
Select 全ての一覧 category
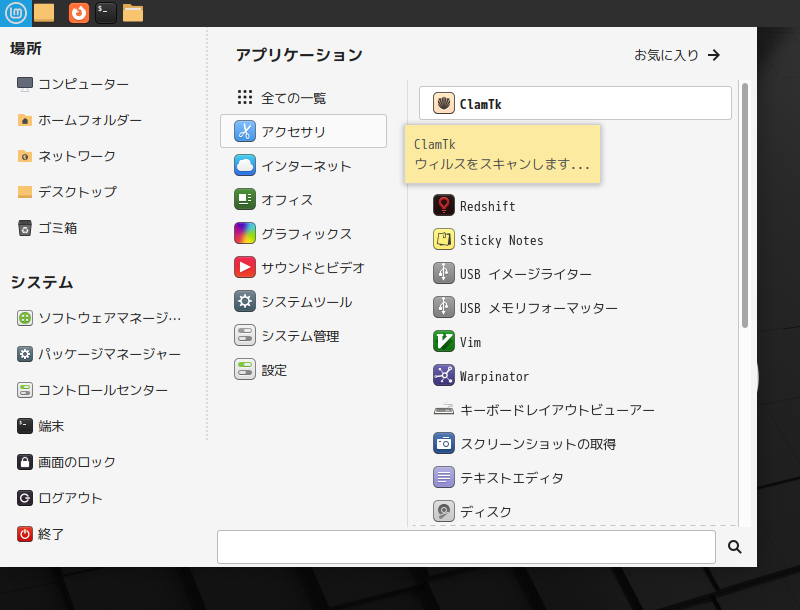(x=303, y=97)
